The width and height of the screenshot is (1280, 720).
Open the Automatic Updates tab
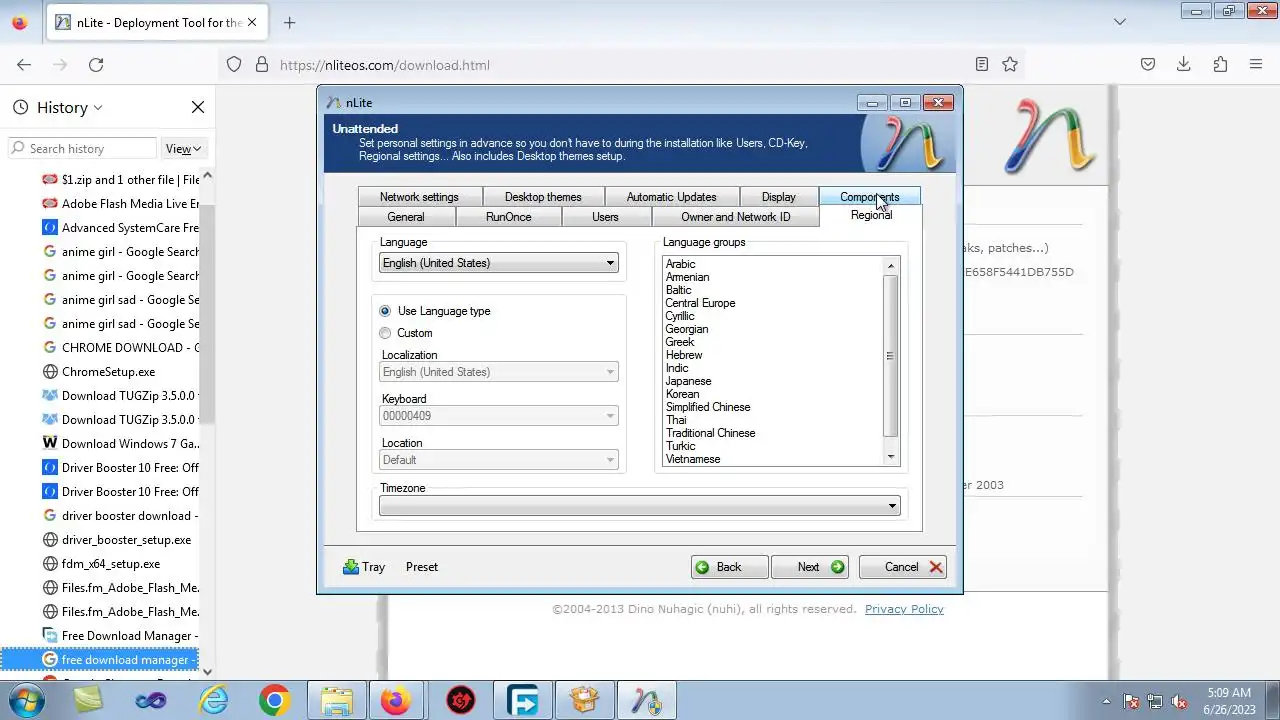[x=671, y=197]
